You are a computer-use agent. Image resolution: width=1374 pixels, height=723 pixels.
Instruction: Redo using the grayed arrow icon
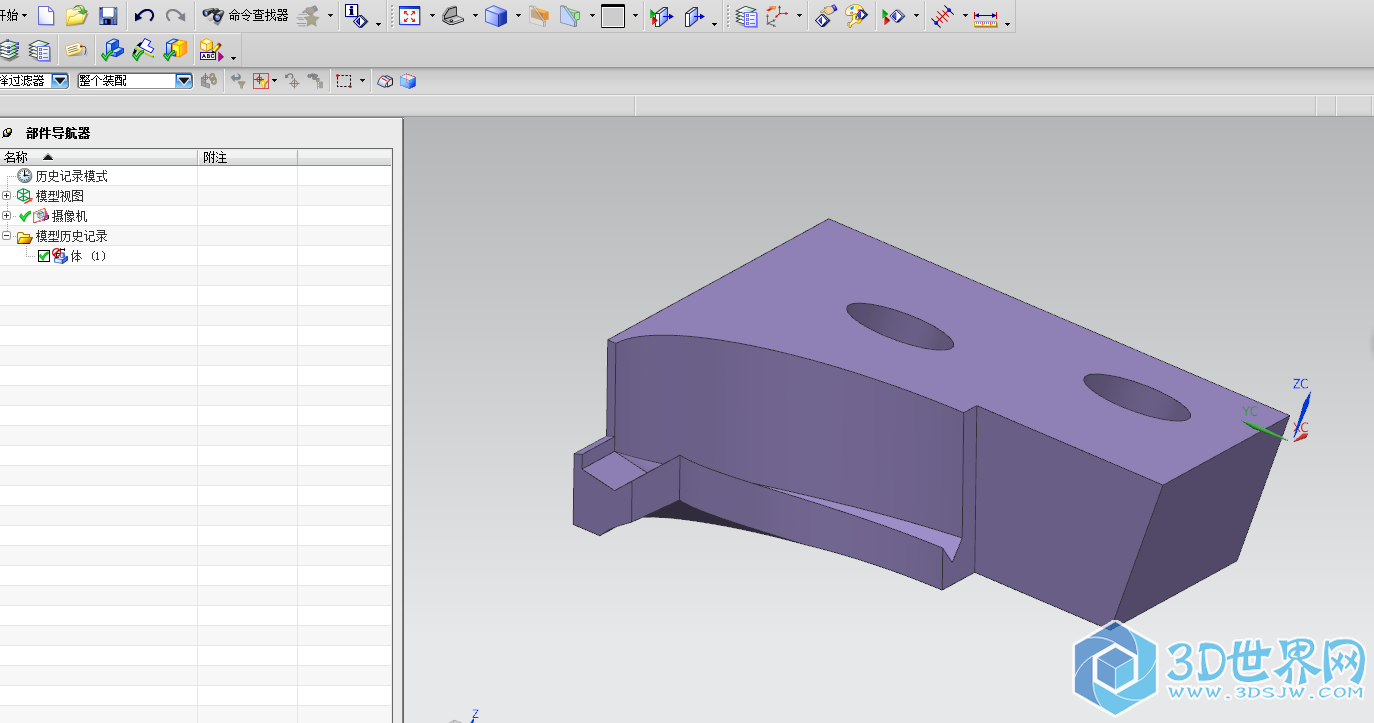pos(175,16)
